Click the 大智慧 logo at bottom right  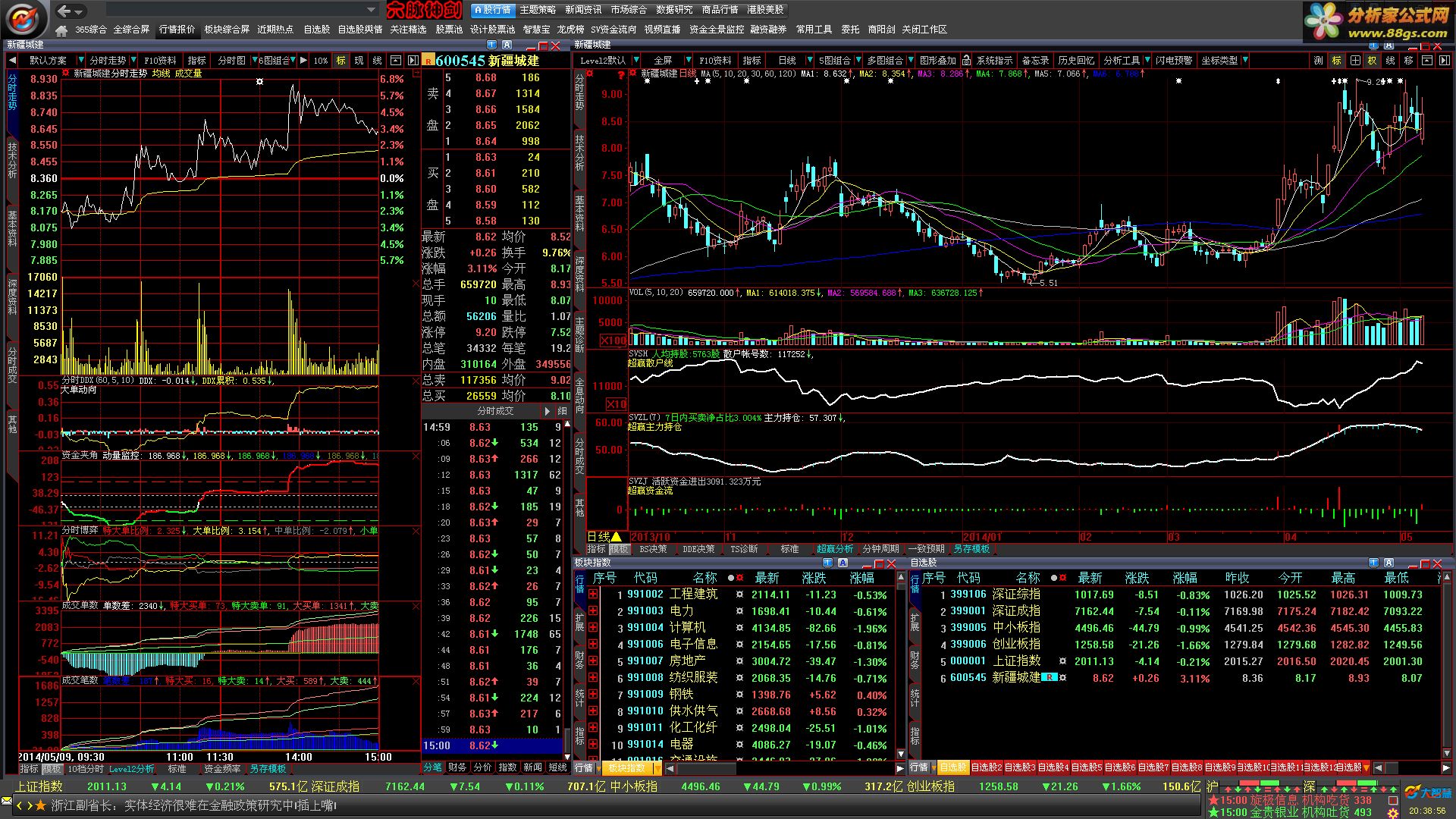[1428, 792]
